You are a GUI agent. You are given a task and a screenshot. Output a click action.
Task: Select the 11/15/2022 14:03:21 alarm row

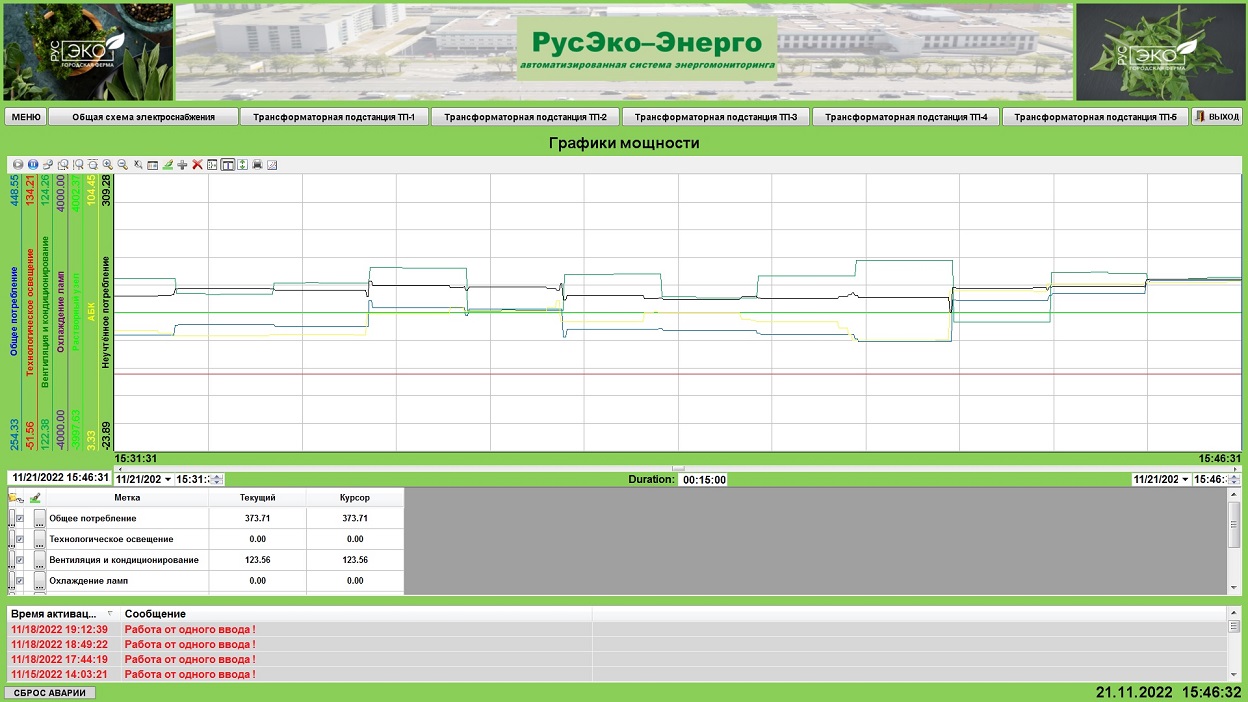pyautogui.click(x=617, y=674)
